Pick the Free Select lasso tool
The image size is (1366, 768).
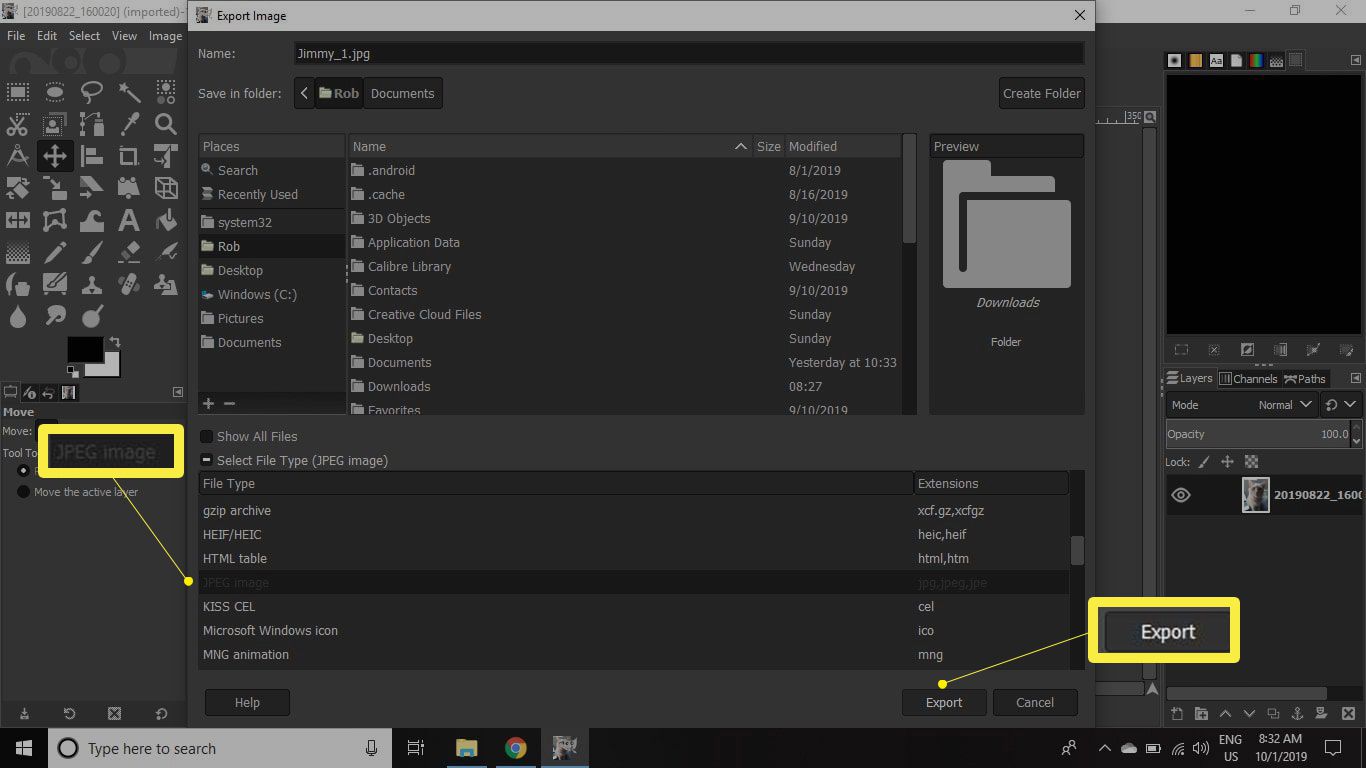click(92, 93)
